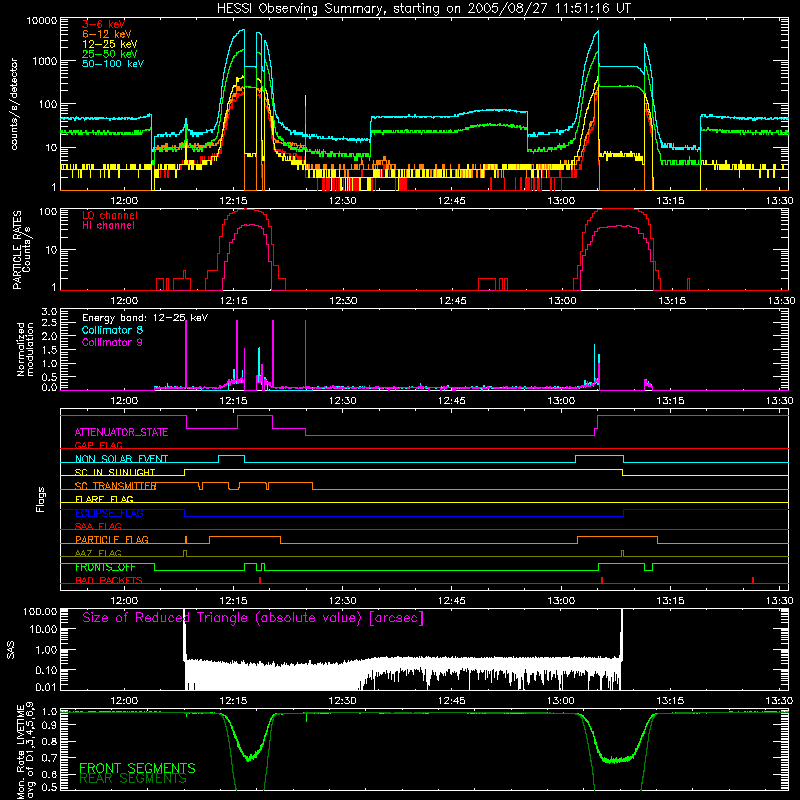Click the 13:00 tick under the particle rates plot
The image size is (800, 800).
(562, 301)
